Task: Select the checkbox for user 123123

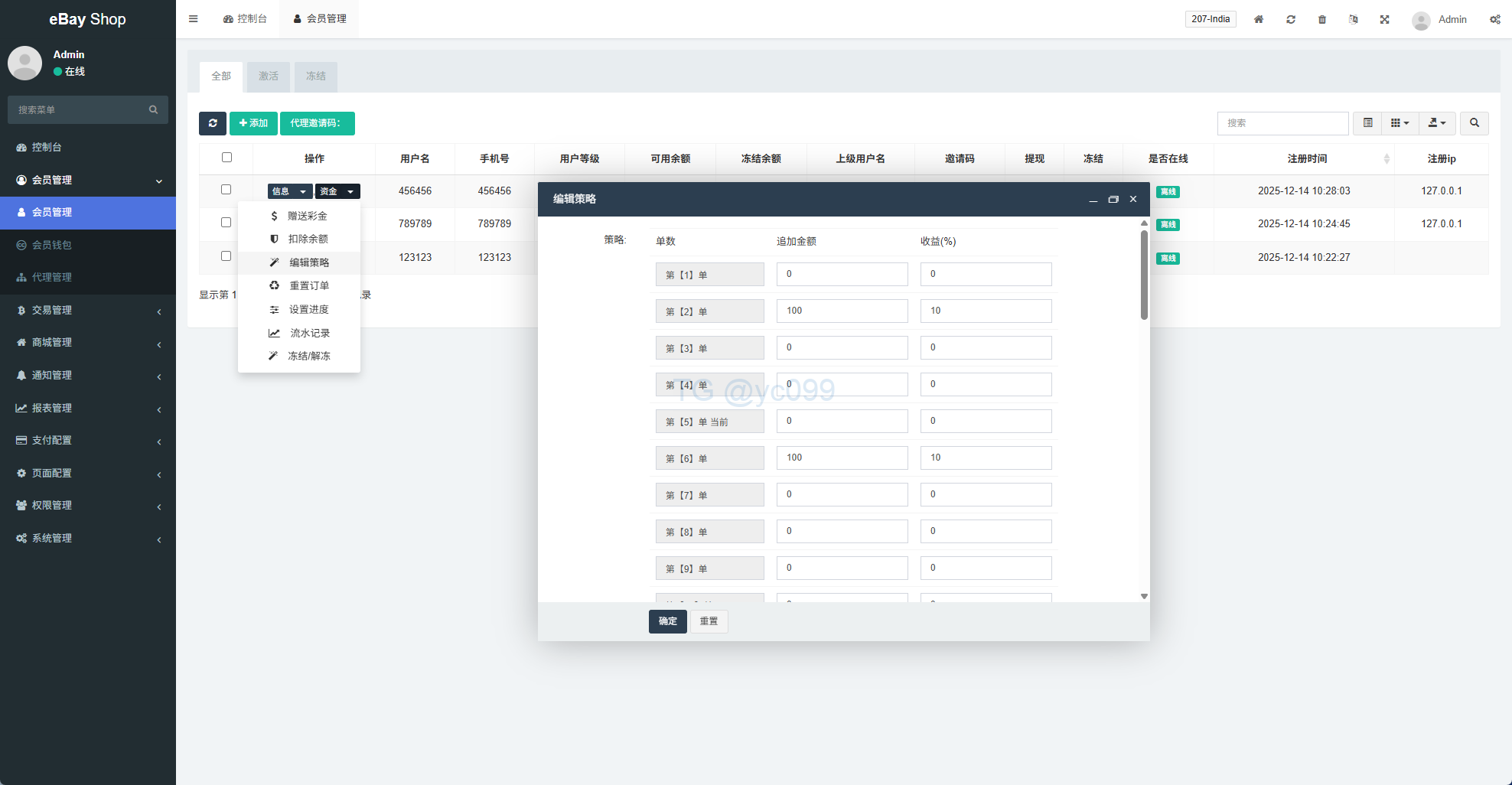Action: [226, 256]
